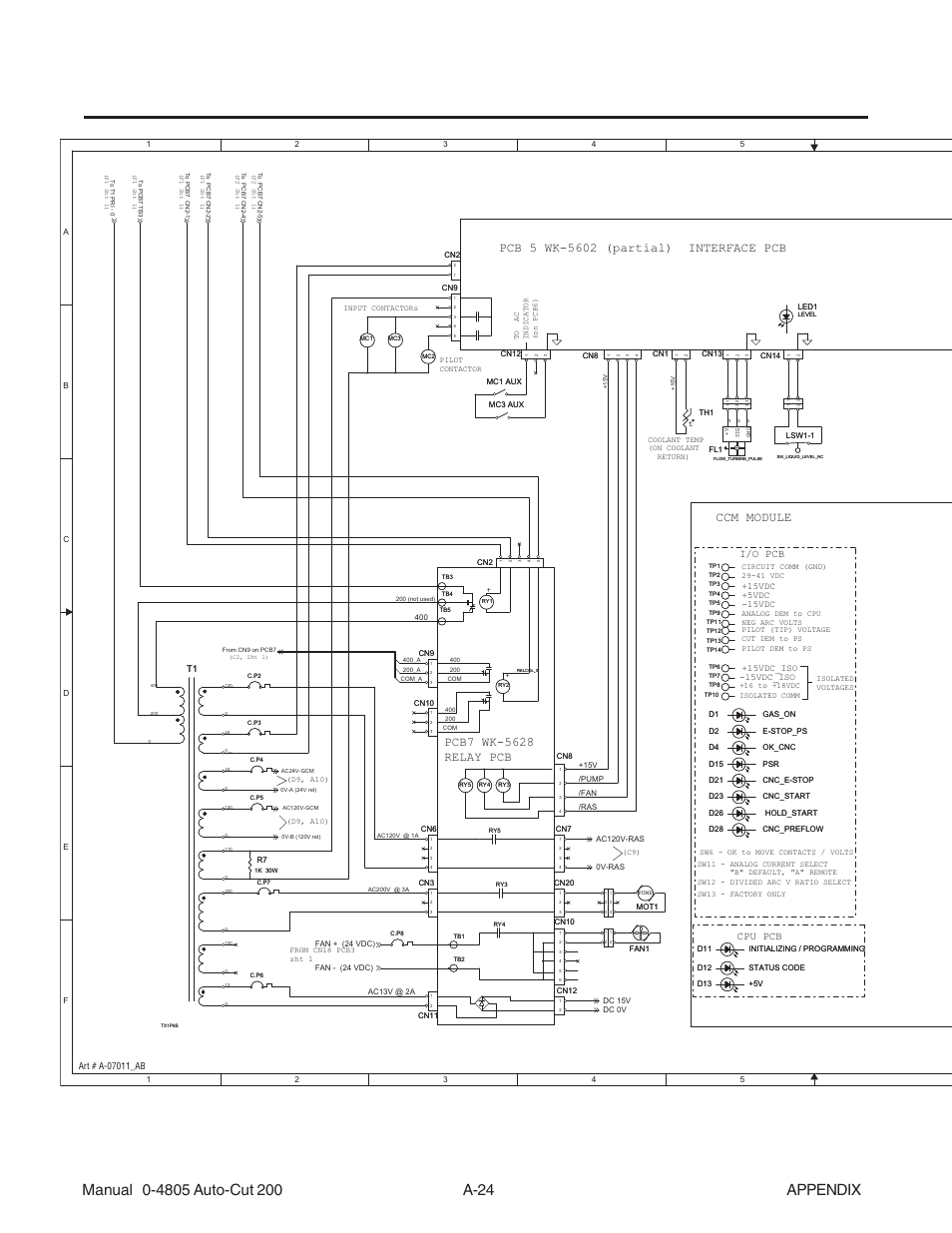952x1233 pixels.
Task: Click the CPU PCB heading
Action: click(x=758, y=936)
